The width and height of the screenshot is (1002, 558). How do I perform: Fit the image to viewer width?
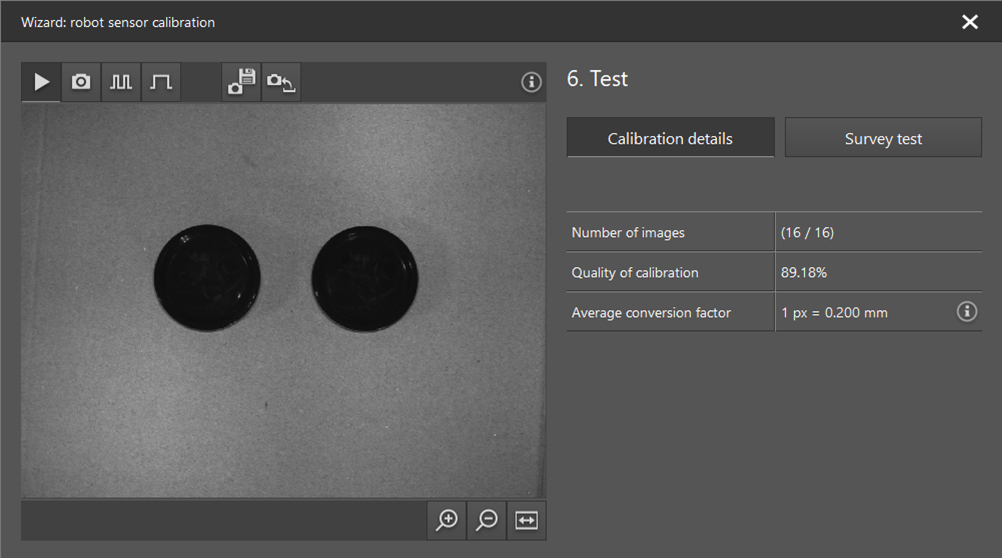tap(527, 520)
